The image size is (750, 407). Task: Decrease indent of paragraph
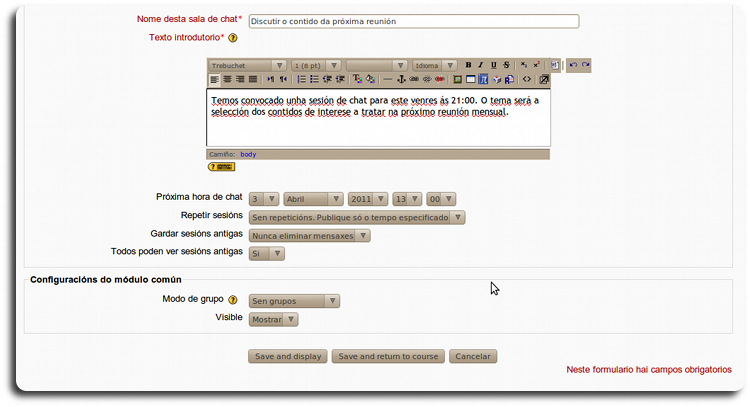point(327,79)
